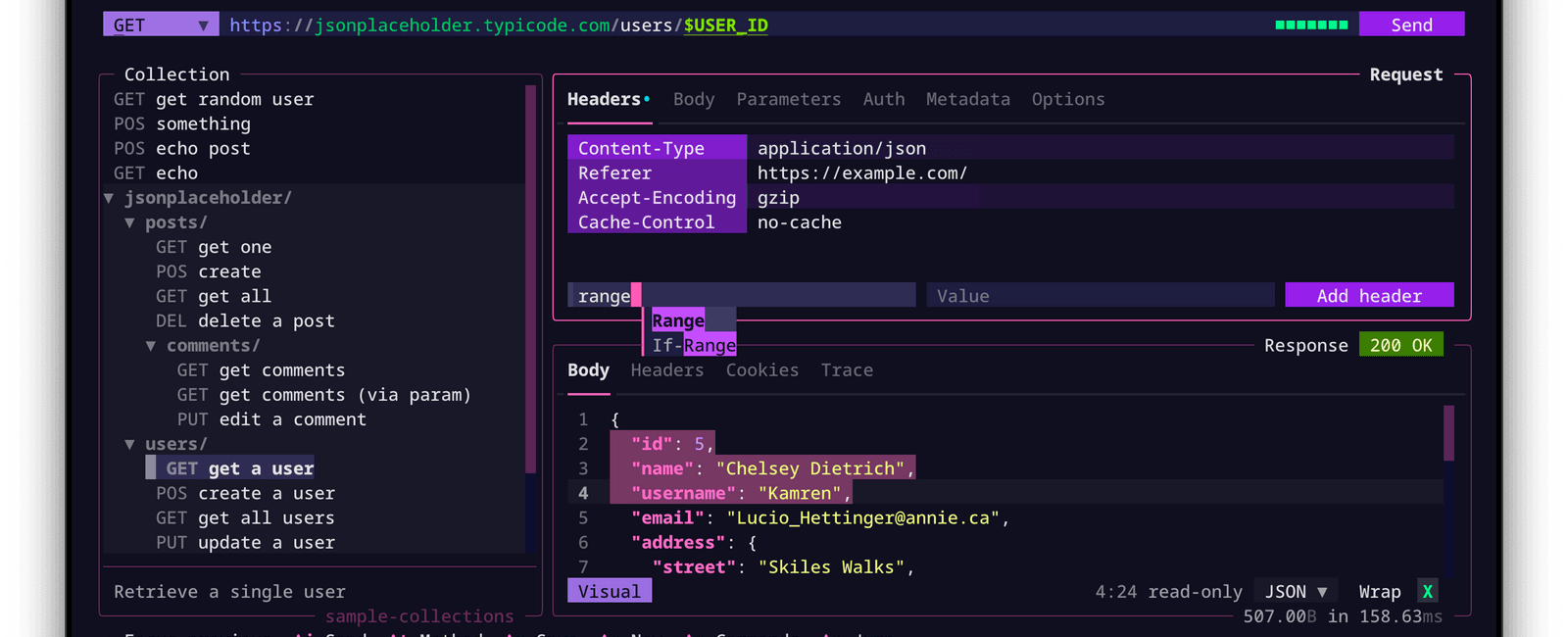Open the response Trace tab
Screen dimensions: 1568x637
click(x=846, y=369)
